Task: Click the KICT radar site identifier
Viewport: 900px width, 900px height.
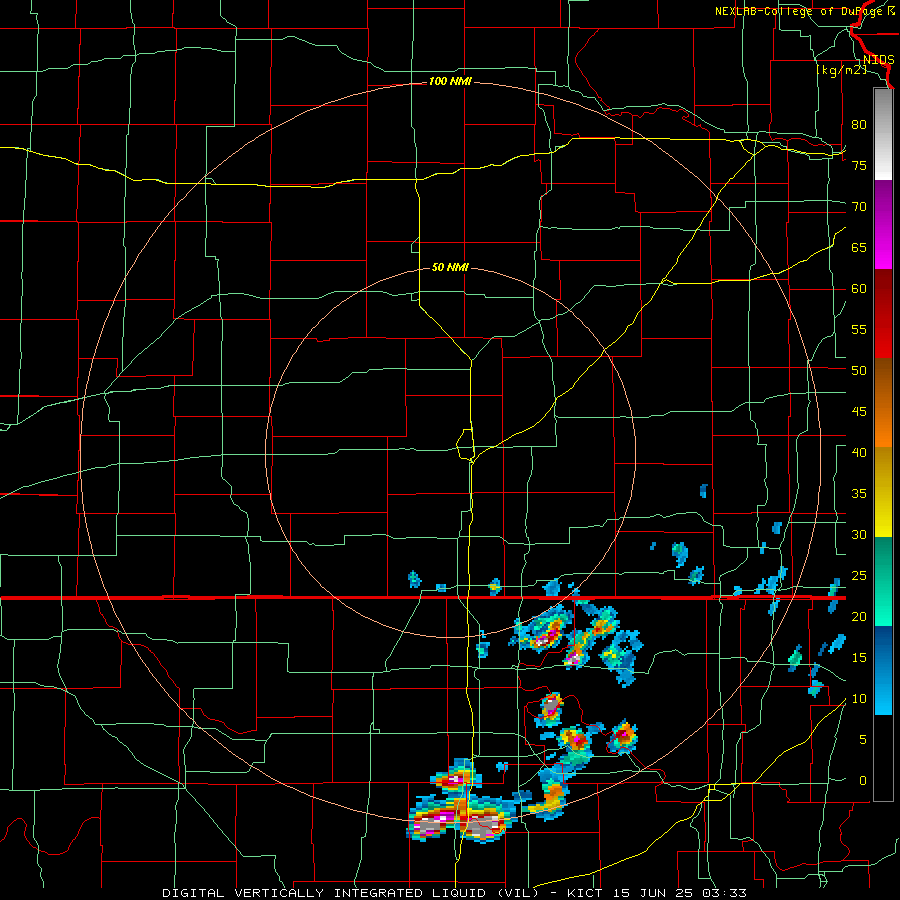Action: (x=585, y=893)
